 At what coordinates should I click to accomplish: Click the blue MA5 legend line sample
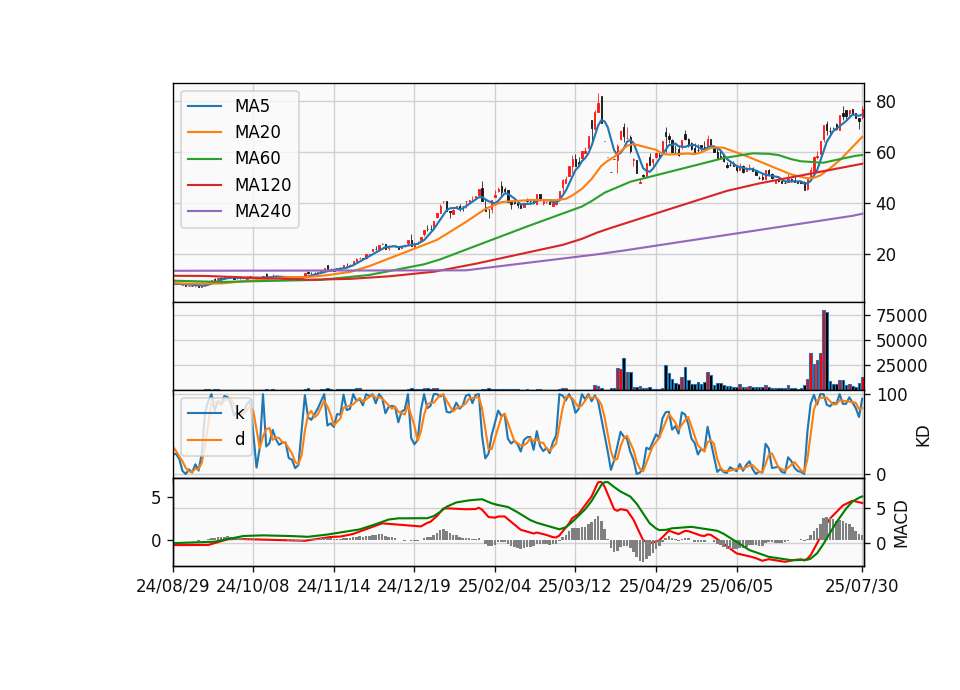point(205,106)
